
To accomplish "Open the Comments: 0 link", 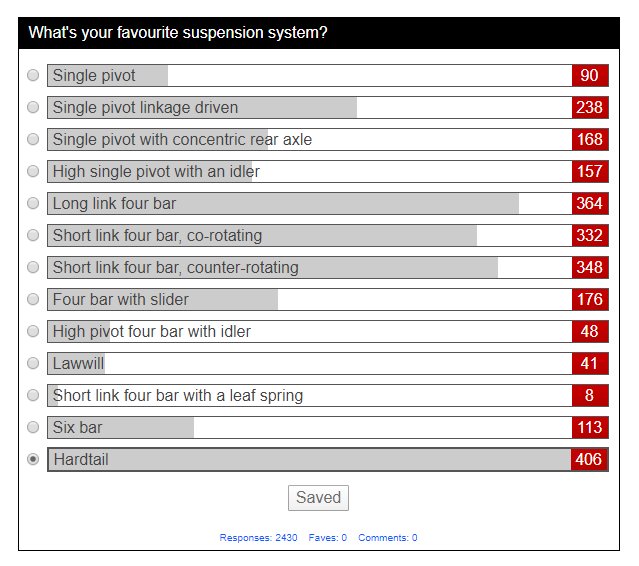I will 388,537.
